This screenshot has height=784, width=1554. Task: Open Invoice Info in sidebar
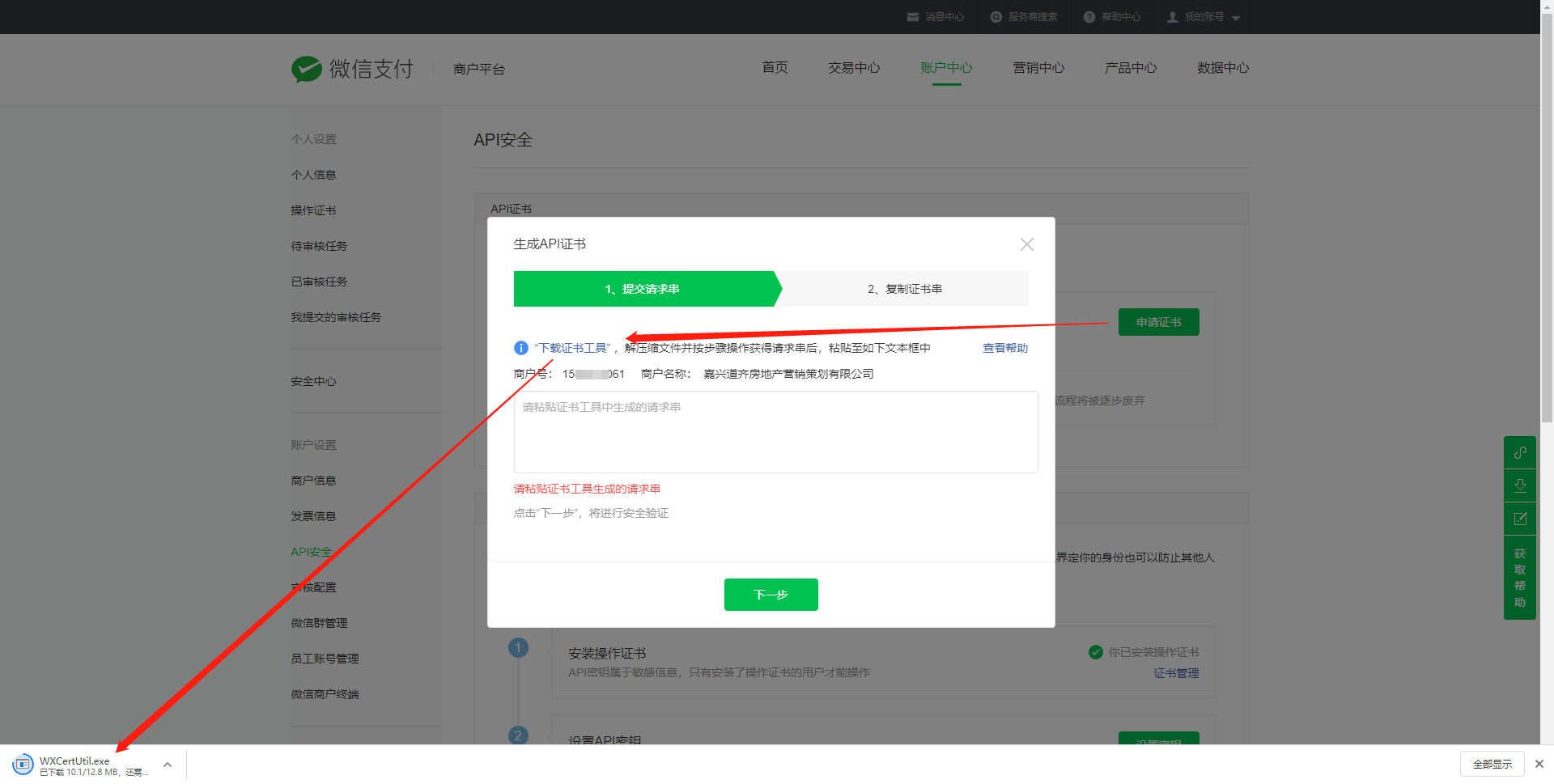tap(313, 516)
